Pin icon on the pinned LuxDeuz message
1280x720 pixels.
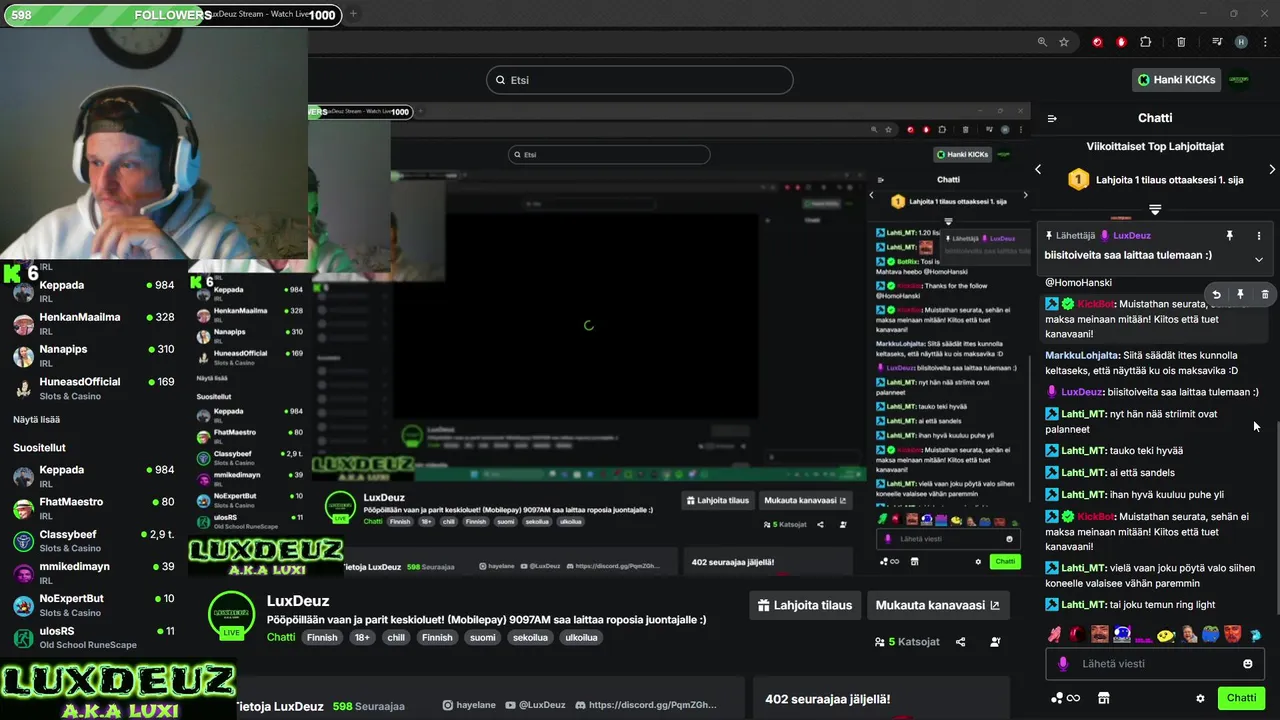(x=1230, y=236)
